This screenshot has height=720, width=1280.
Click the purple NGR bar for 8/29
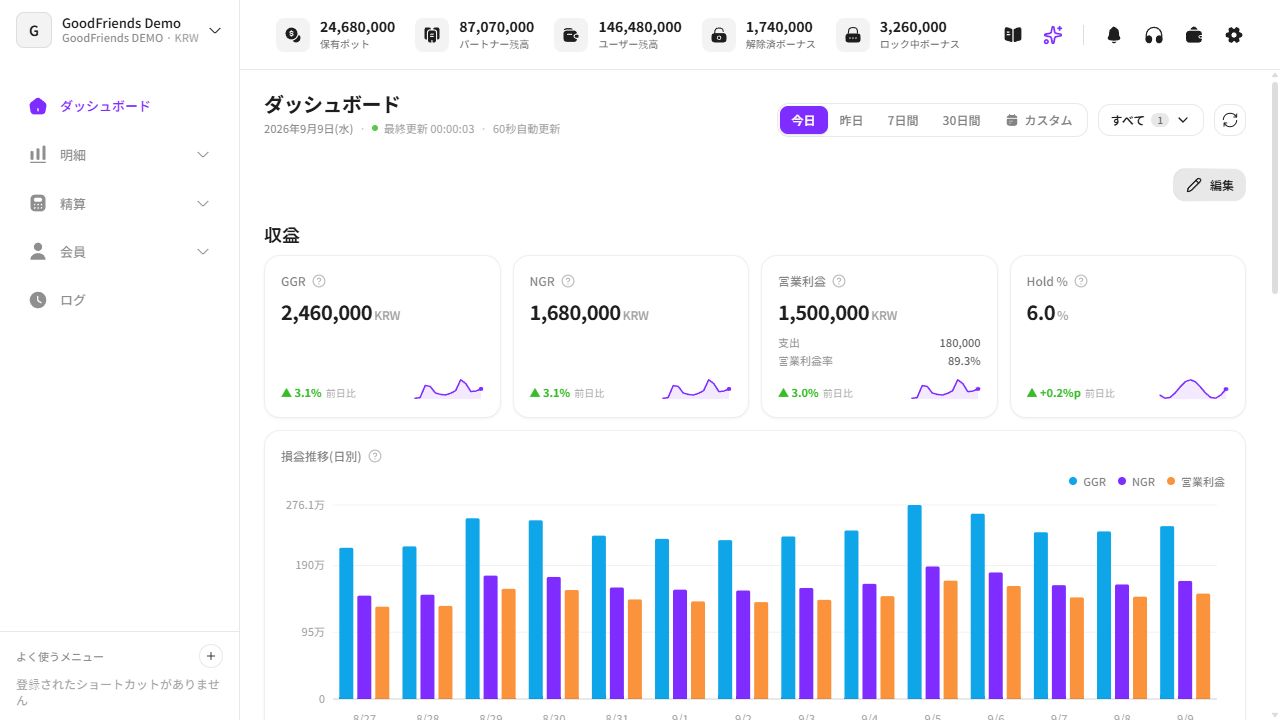(491, 637)
